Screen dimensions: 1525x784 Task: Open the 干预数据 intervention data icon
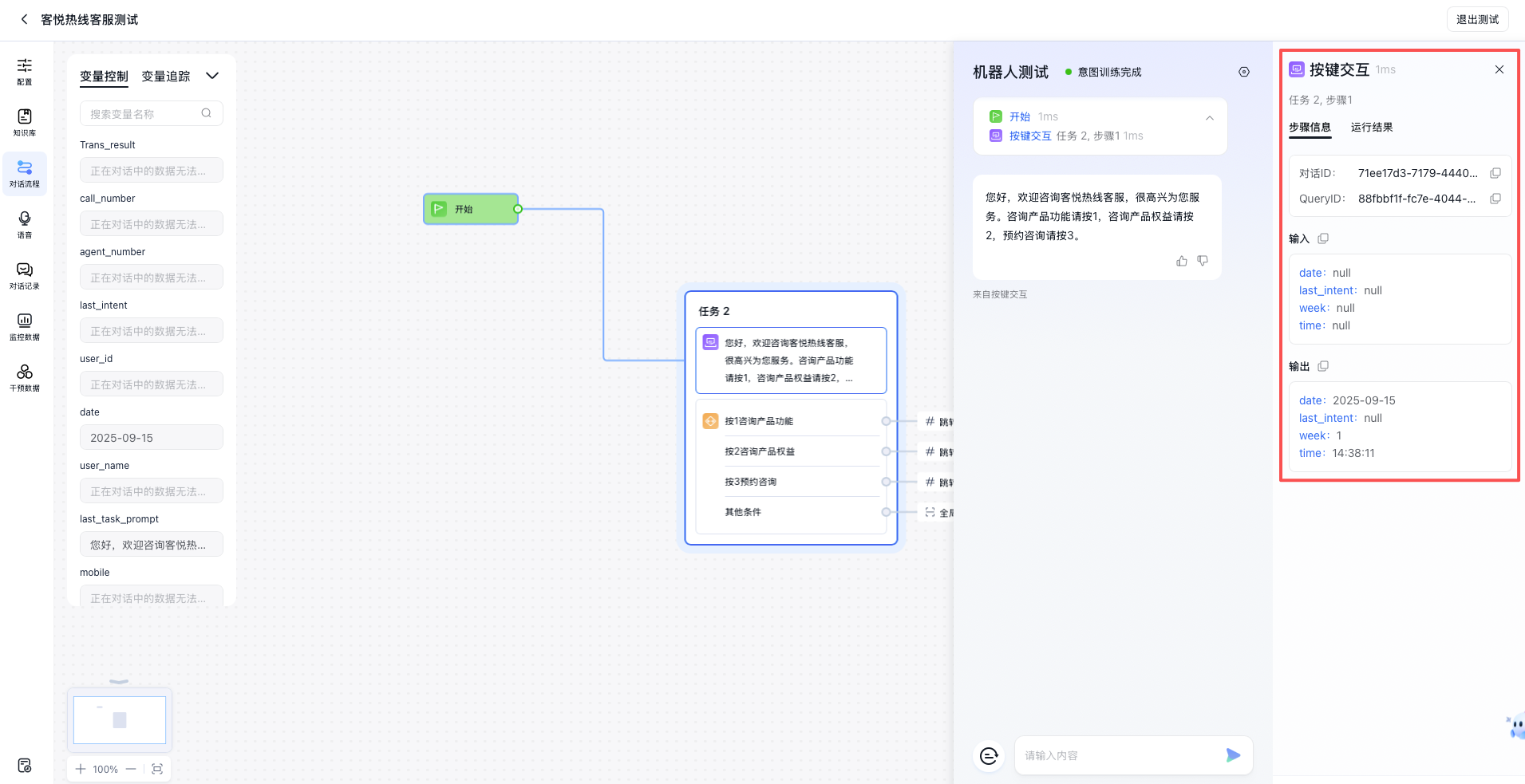pos(25,377)
